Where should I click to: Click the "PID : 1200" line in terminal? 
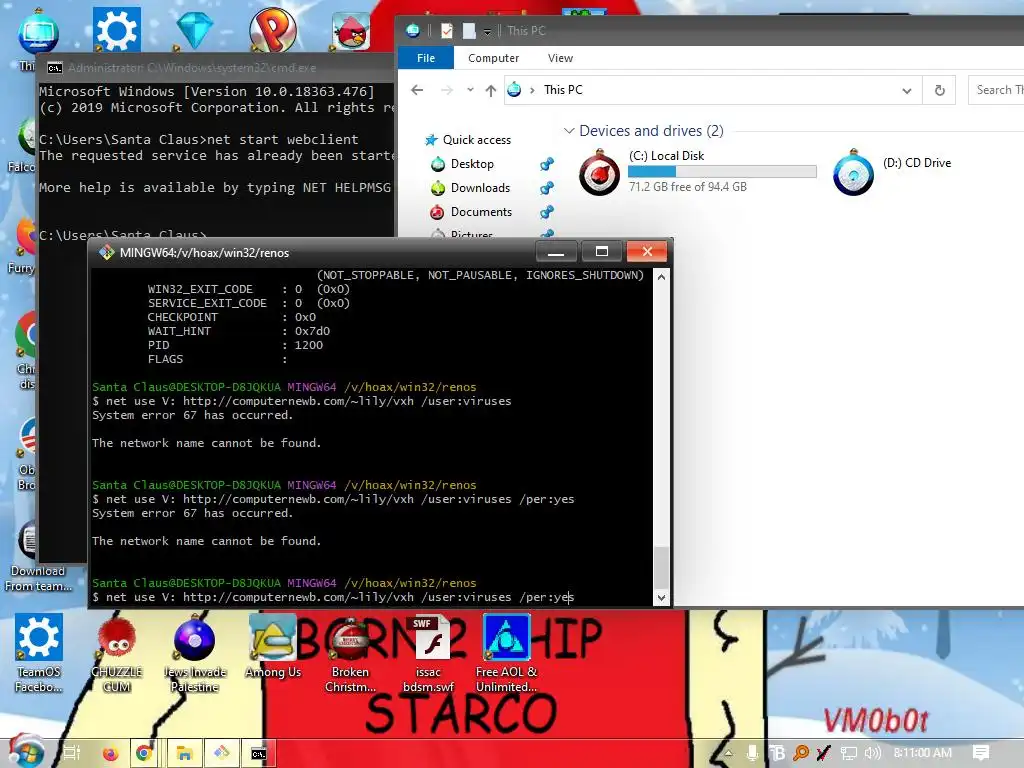(x=235, y=345)
